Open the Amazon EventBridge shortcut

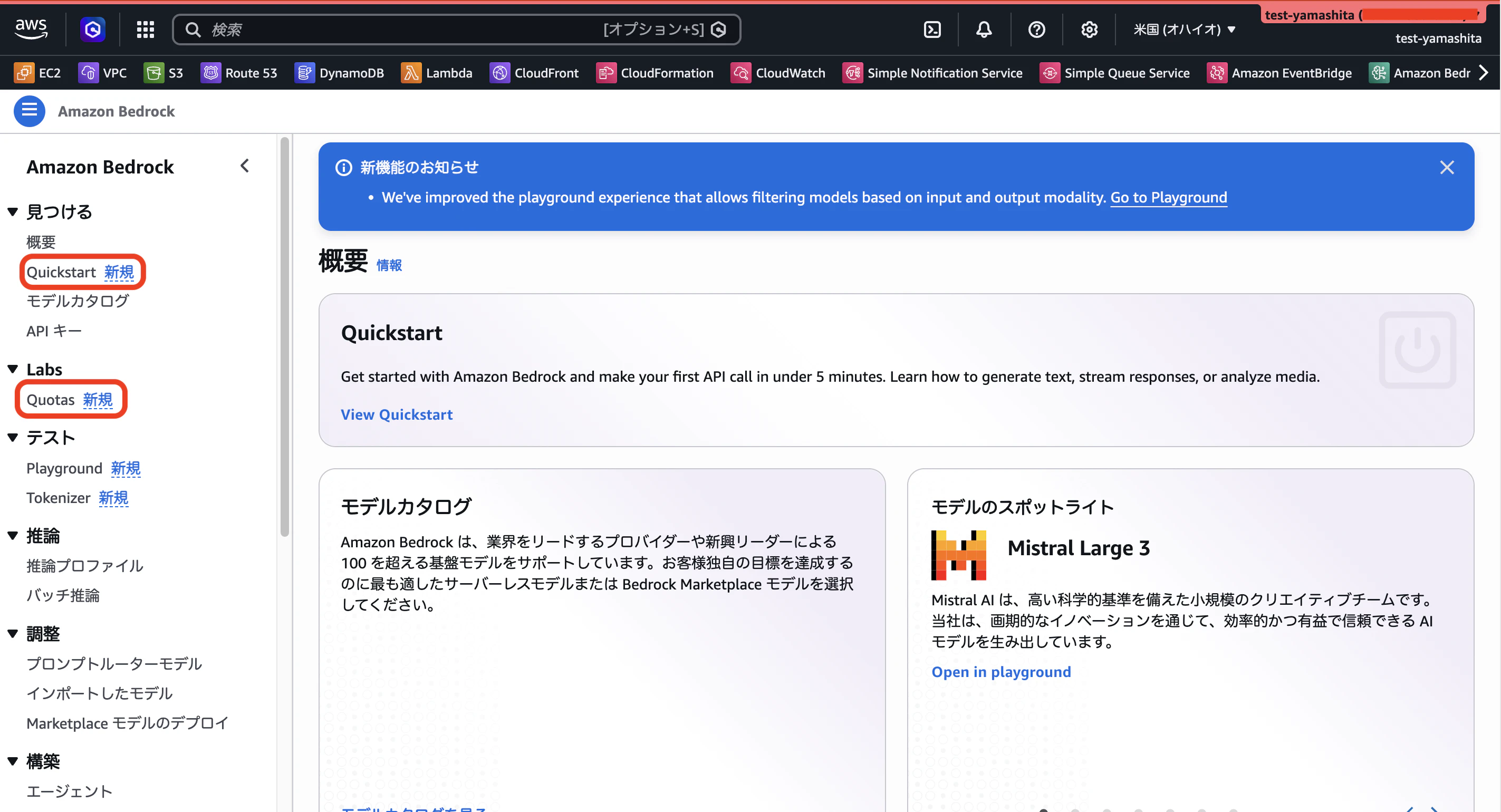(x=1279, y=73)
